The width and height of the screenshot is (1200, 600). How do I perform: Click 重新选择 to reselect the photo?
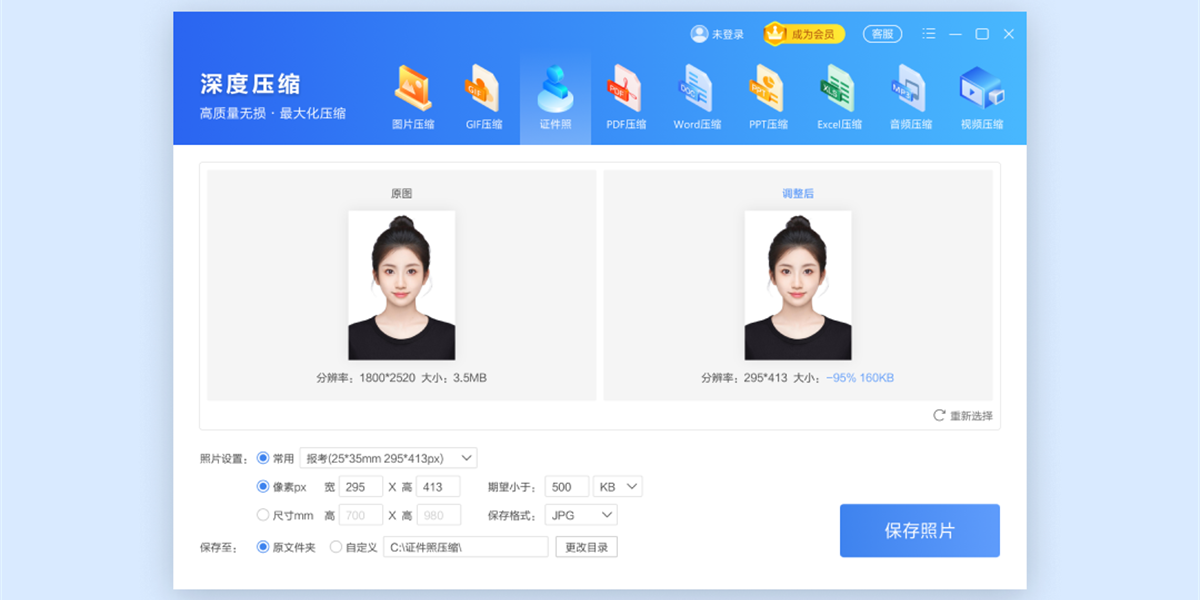tap(963, 416)
